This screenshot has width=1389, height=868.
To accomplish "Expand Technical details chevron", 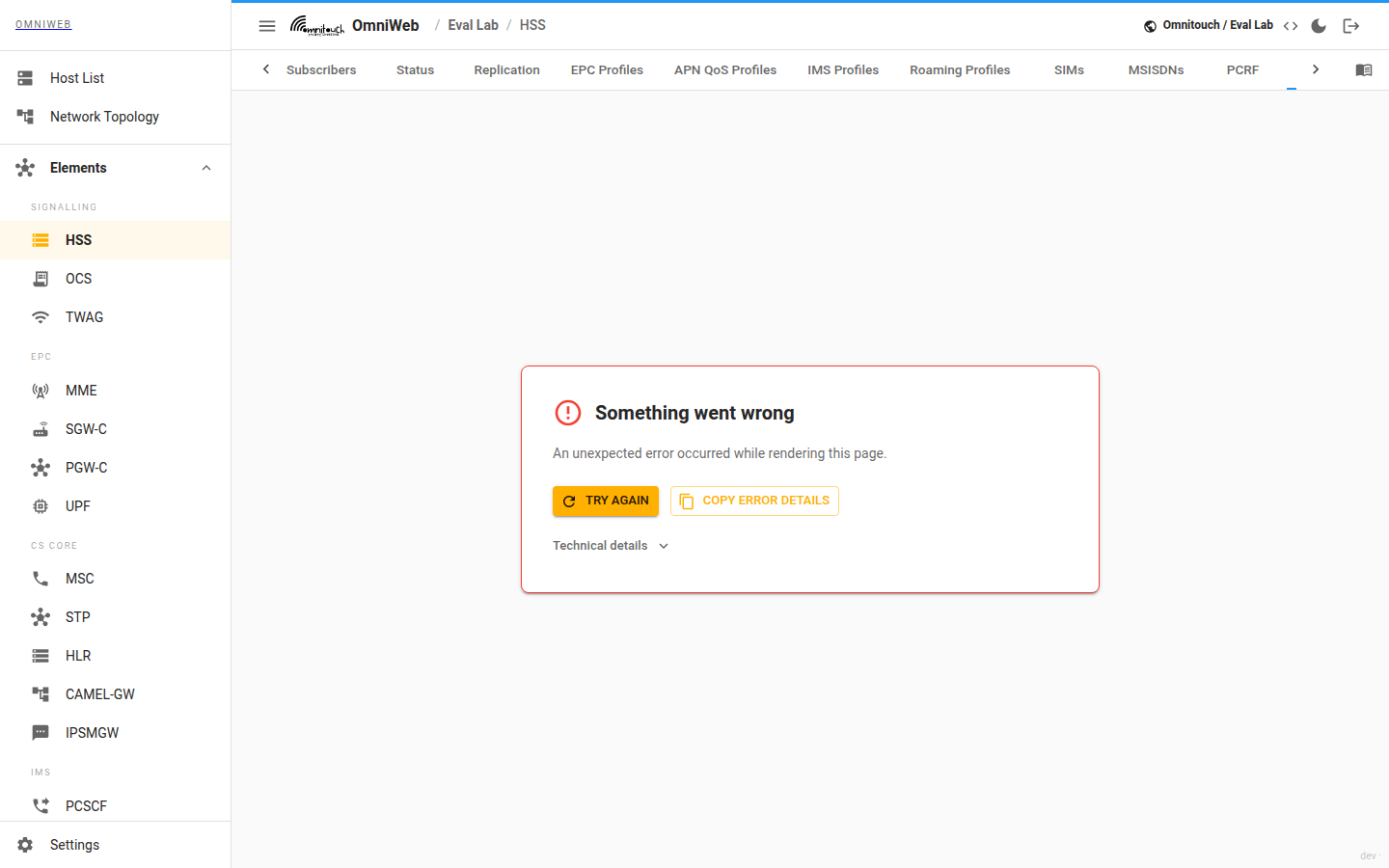I will click(x=664, y=546).
